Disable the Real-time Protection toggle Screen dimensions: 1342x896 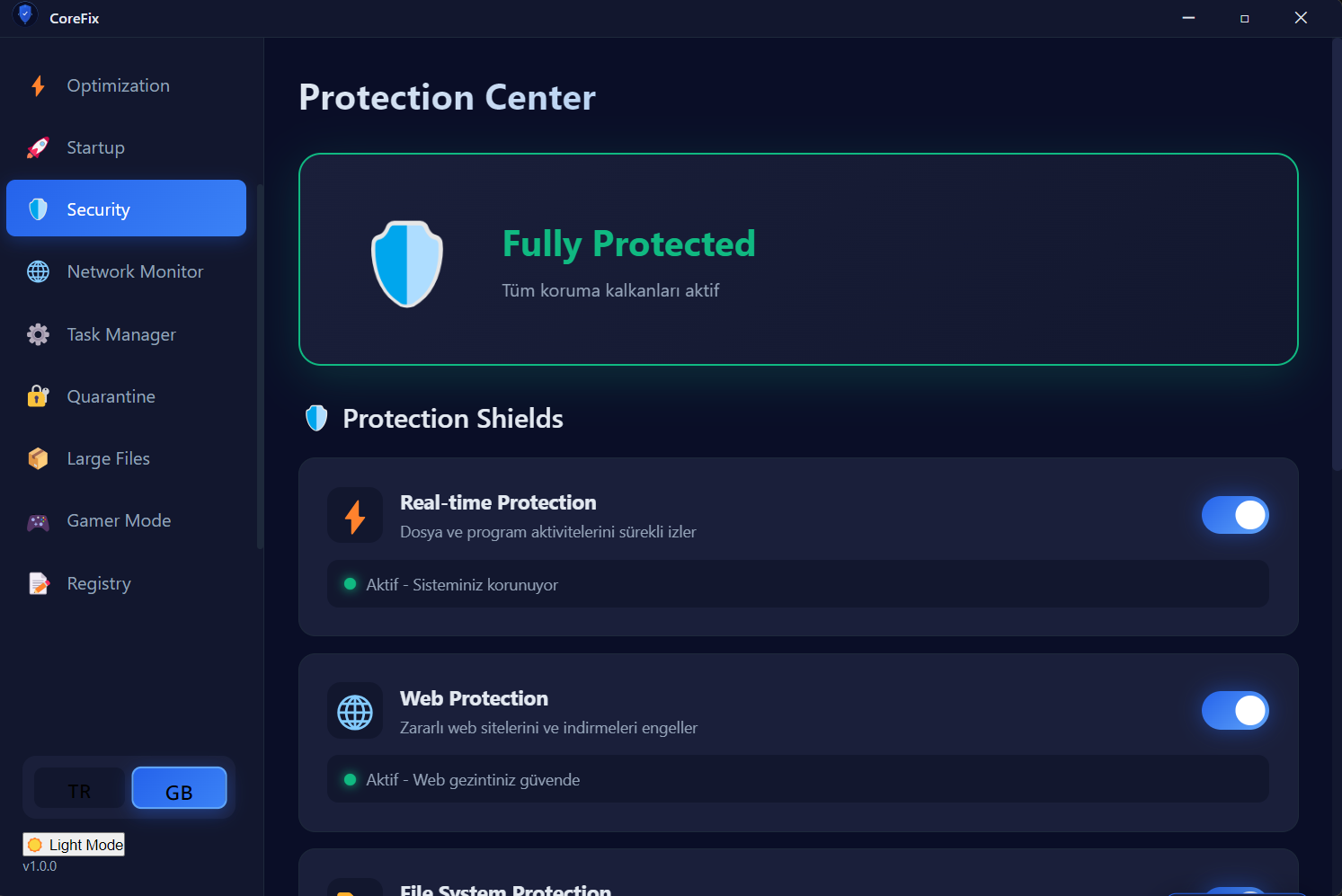tap(1234, 515)
